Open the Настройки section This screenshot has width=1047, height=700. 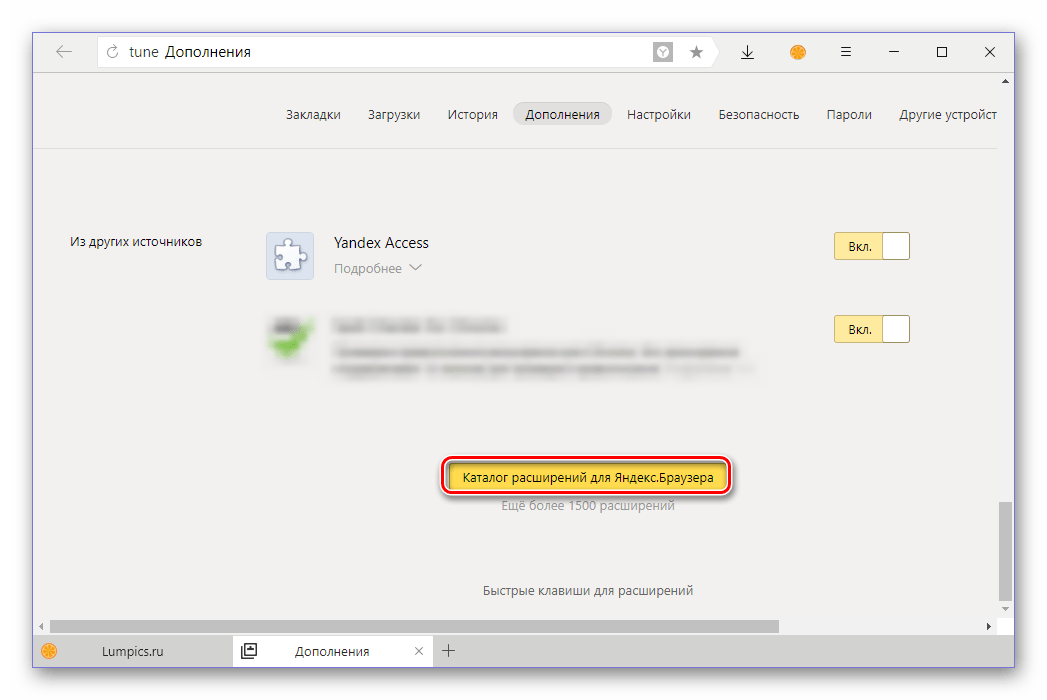[x=659, y=114]
